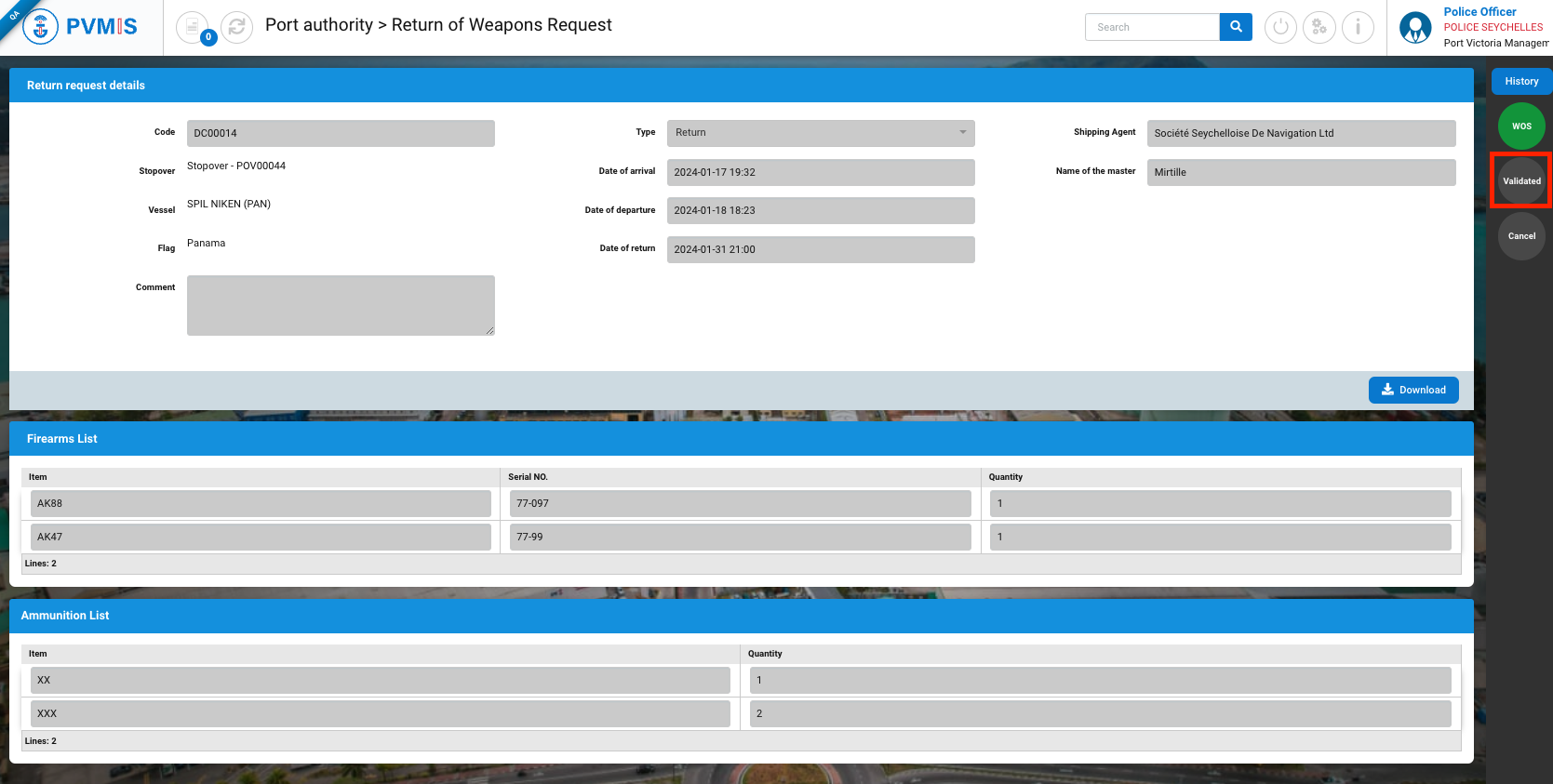This screenshot has width=1553, height=784.
Task: Click the XXX ammunition item field
Action: point(380,714)
